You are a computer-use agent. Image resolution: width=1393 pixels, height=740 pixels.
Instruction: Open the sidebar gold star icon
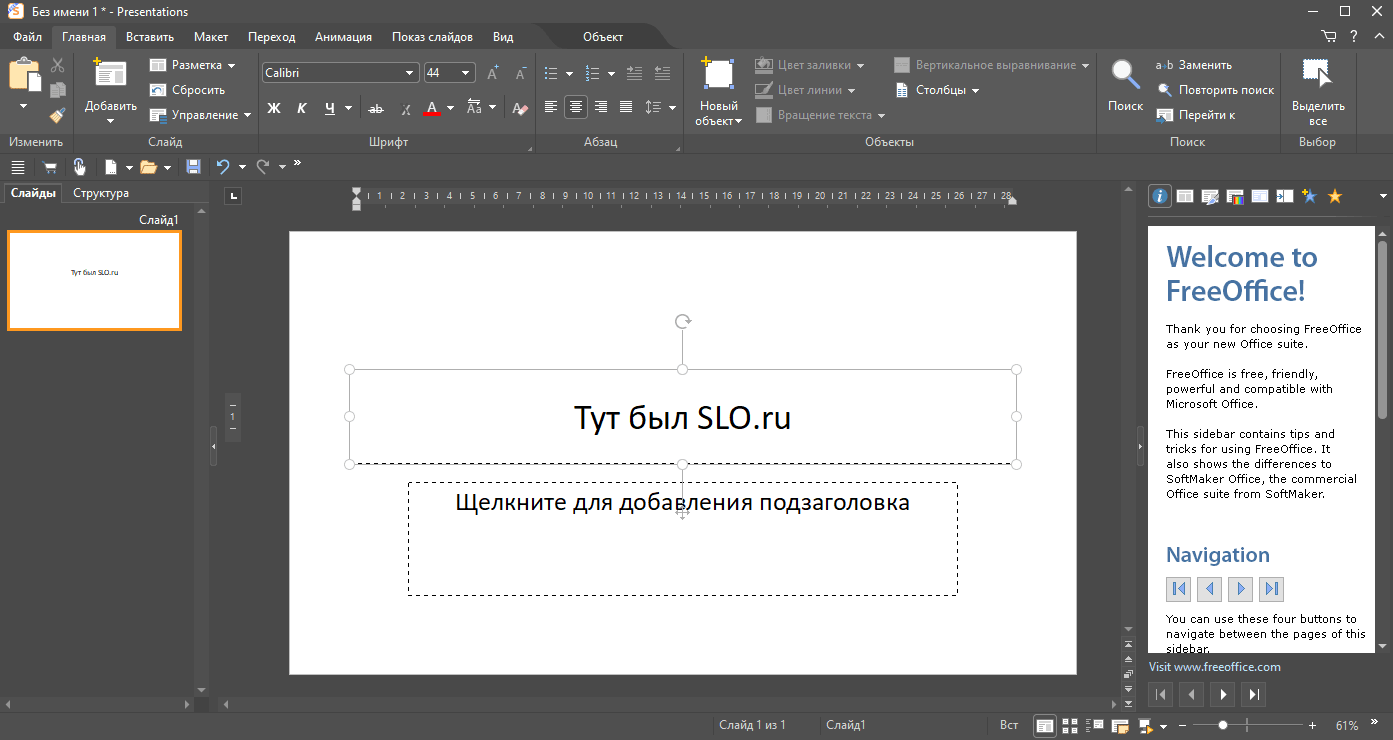(x=1335, y=197)
